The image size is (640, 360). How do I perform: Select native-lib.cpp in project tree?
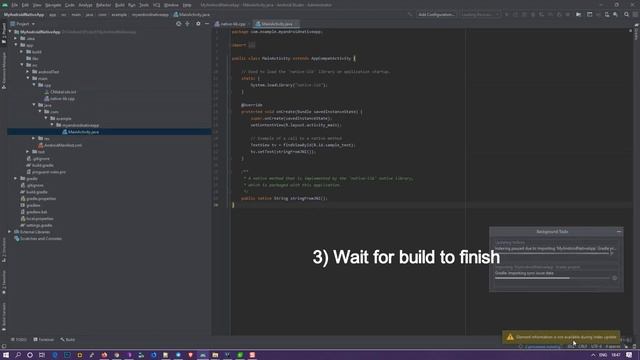(x=59, y=98)
